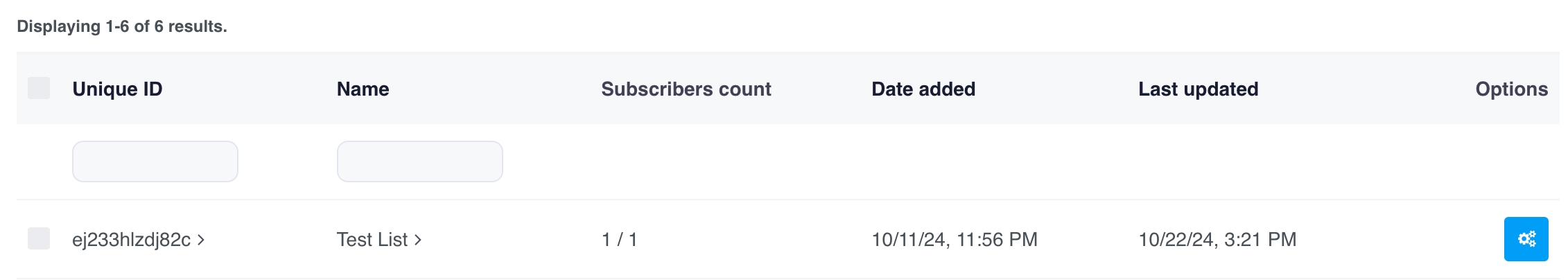Sort table by Last updated column

tap(1198, 89)
